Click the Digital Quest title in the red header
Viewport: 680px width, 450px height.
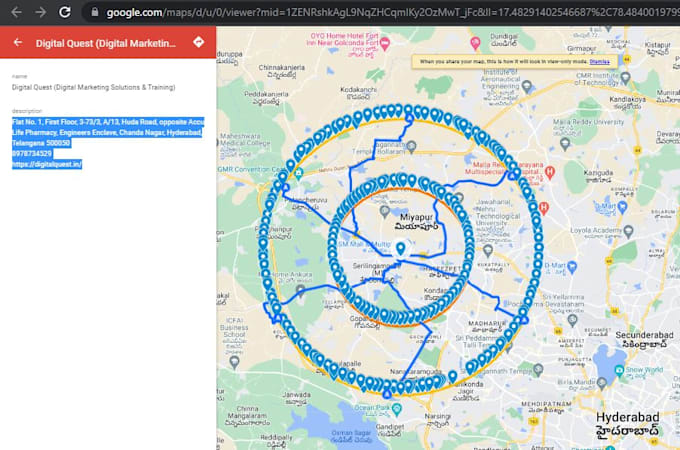click(106, 43)
